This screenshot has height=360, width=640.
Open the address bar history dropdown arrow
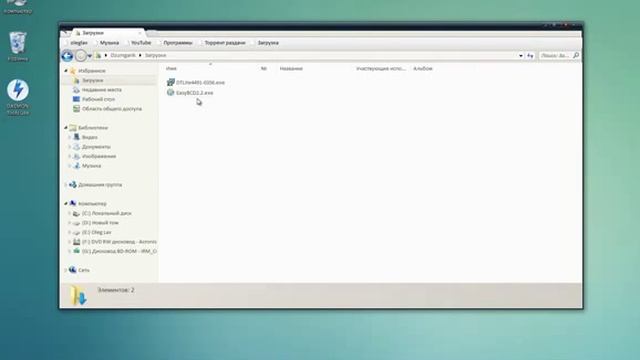click(521, 56)
